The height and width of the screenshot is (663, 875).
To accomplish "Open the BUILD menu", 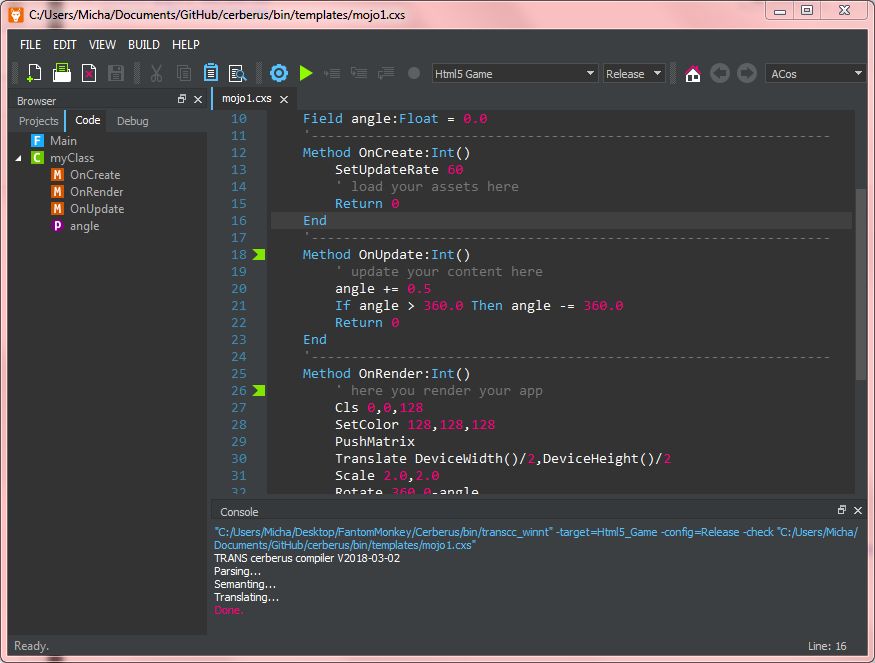I will (x=143, y=44).
